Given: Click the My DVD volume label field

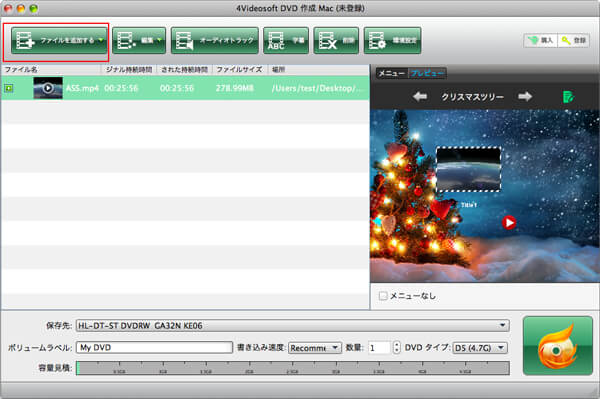Looking at the screenshot, I should tap(154, 347).
